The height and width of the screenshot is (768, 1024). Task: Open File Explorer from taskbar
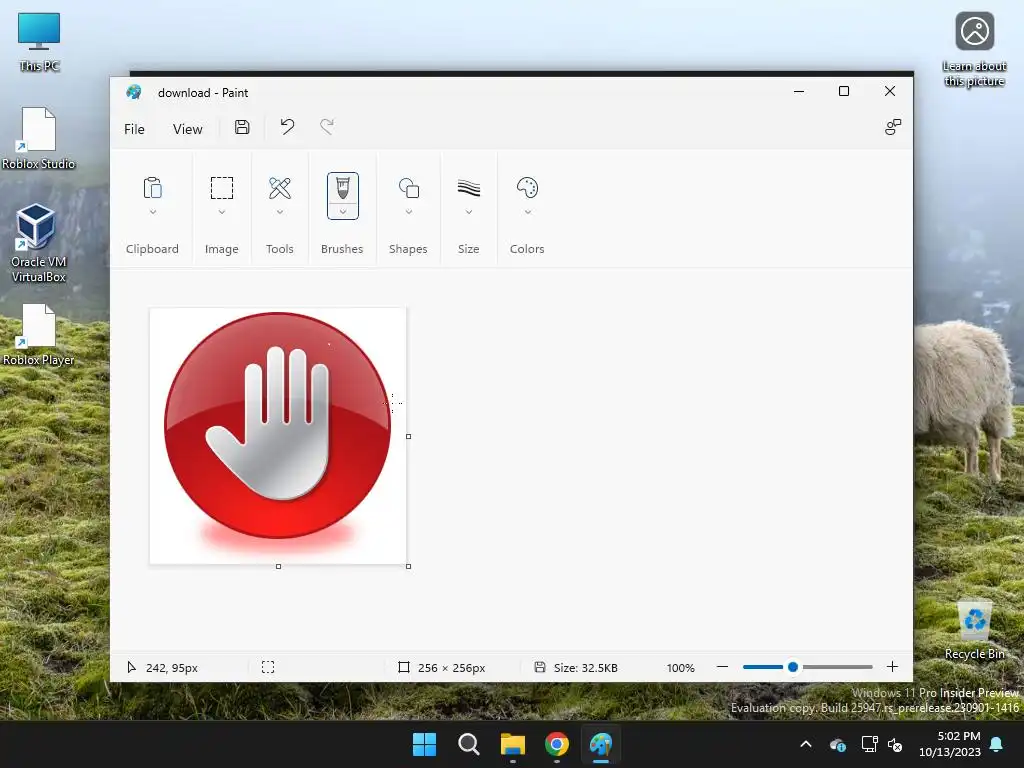click(x=513, y=744)
